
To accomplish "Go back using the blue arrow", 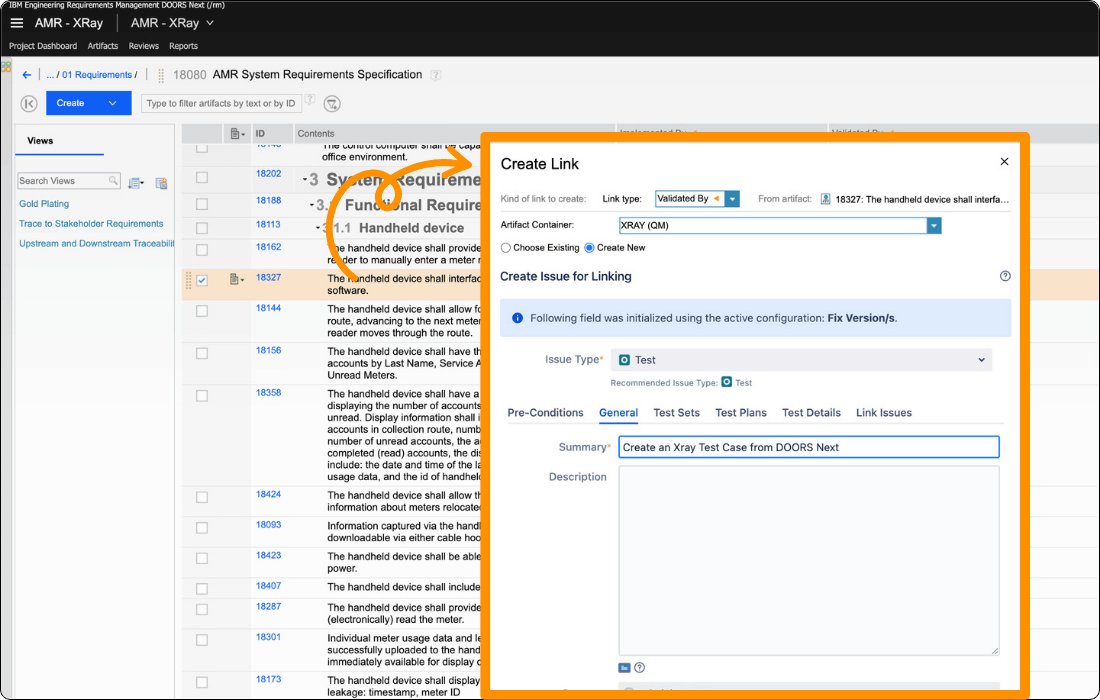I will click(x=27, y=74).
